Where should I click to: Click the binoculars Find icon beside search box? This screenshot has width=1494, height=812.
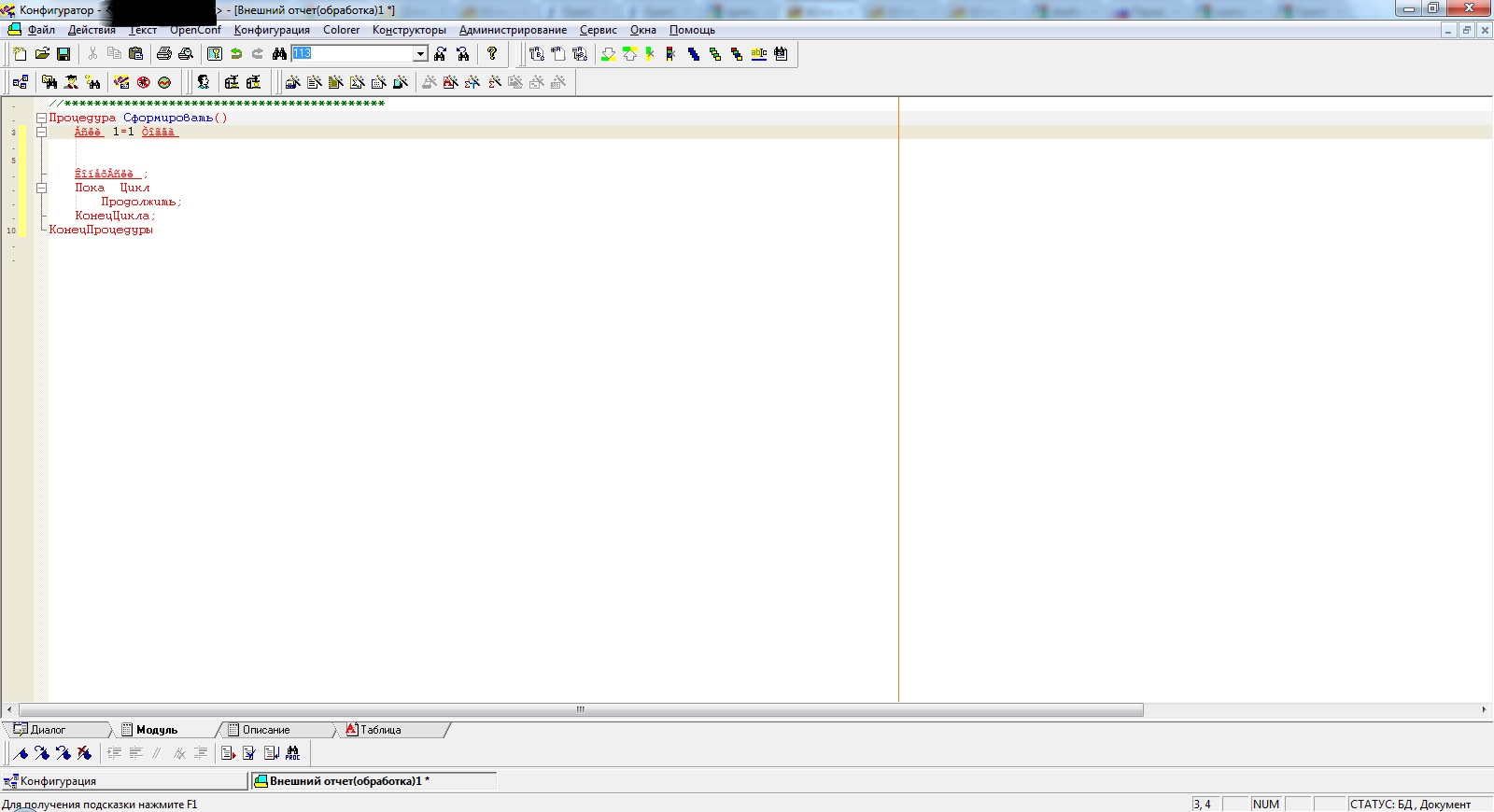coord(279,54)
